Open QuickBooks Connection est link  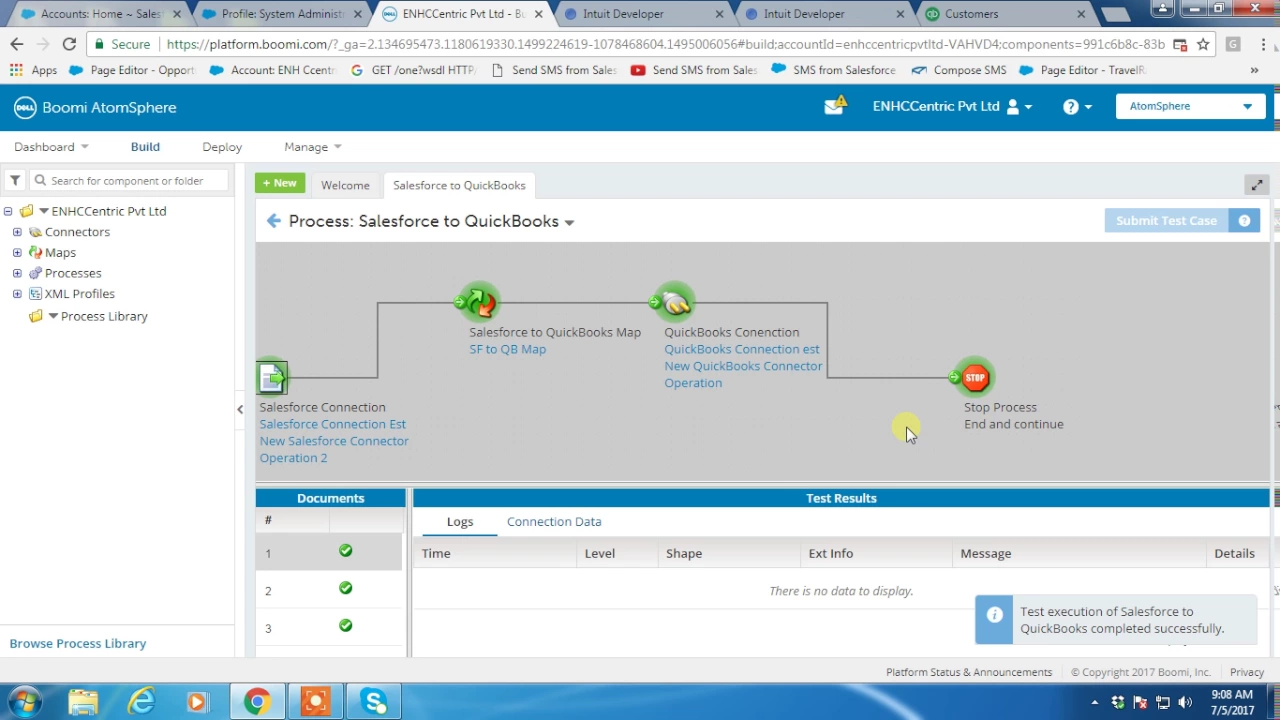[742, 349]
